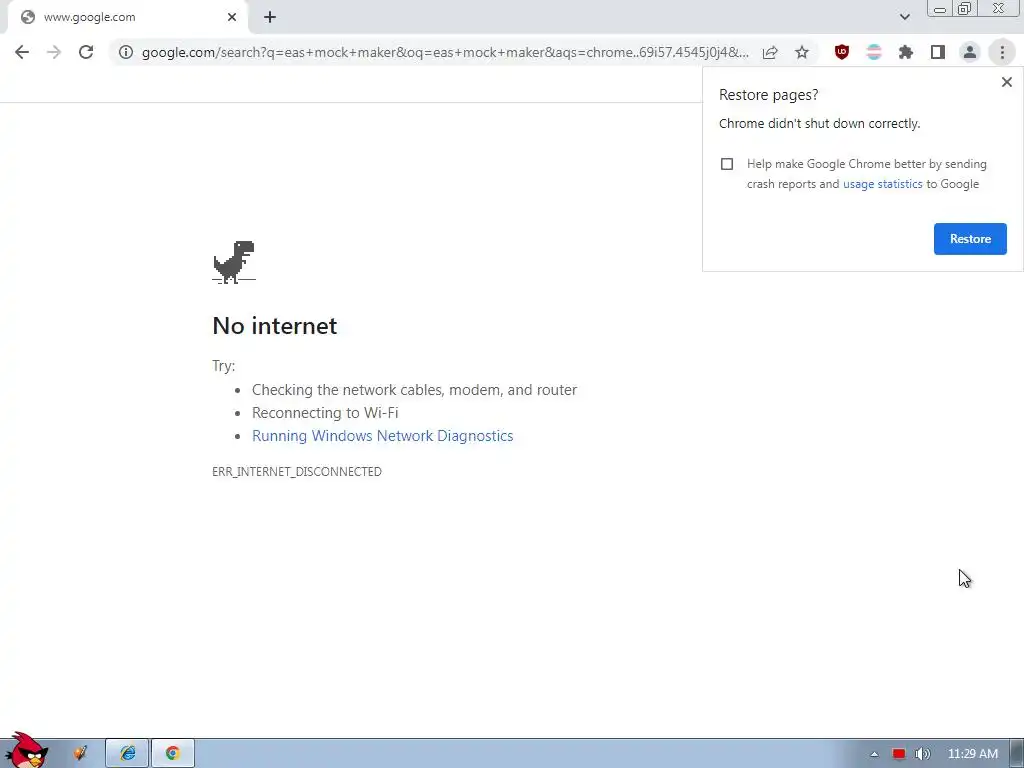Select the www.google.com tab

(127, 18)
